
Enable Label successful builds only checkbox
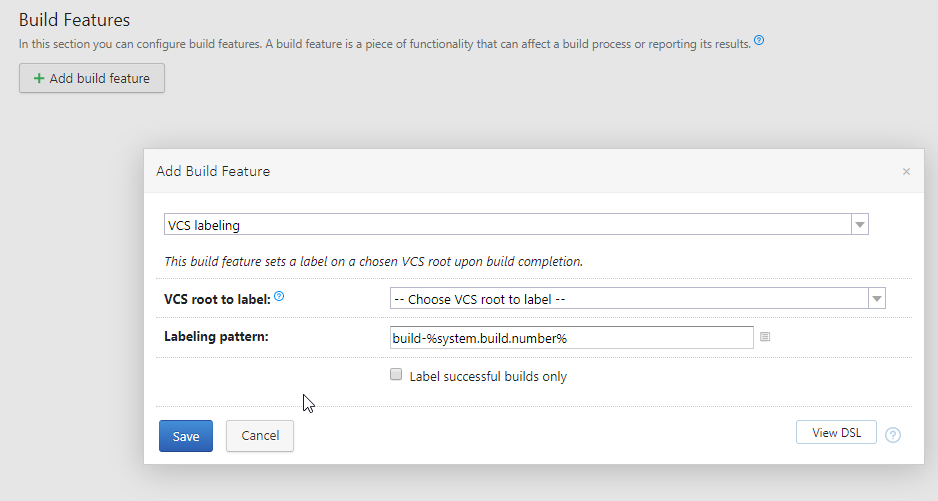(396, 375)
